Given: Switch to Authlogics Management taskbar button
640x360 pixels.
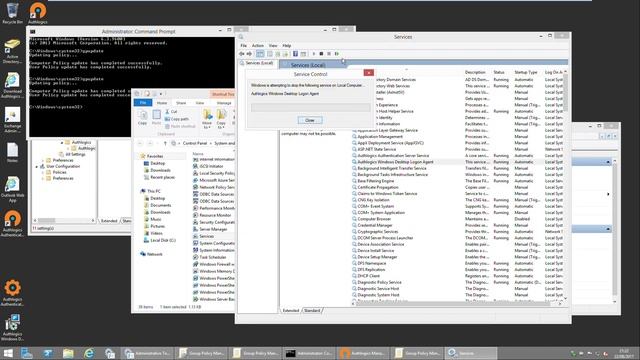Looking at the screenshot, I should click(x=364, y=353).
